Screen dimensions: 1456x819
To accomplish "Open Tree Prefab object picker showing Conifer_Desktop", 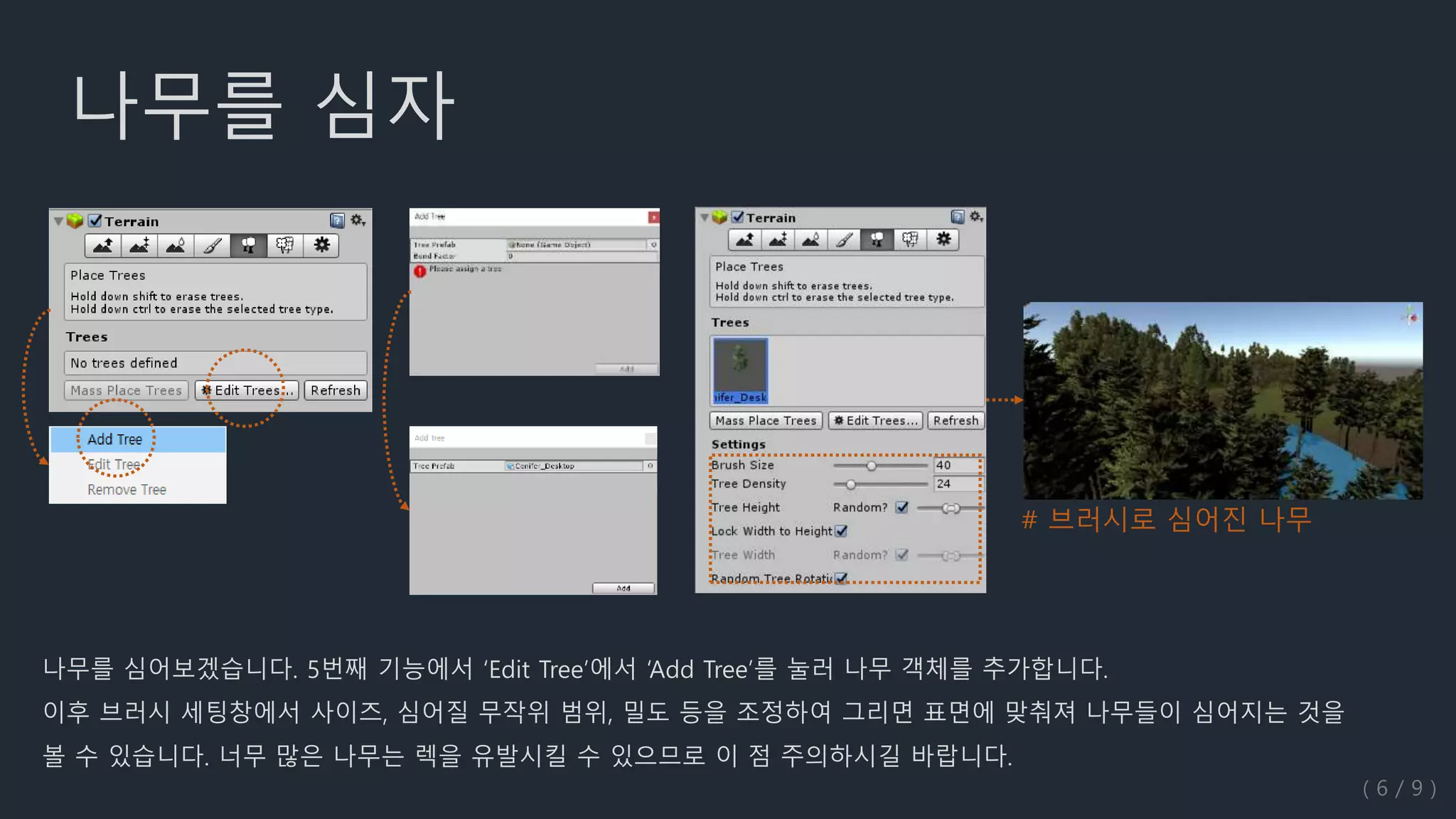I will pos(650,466).
